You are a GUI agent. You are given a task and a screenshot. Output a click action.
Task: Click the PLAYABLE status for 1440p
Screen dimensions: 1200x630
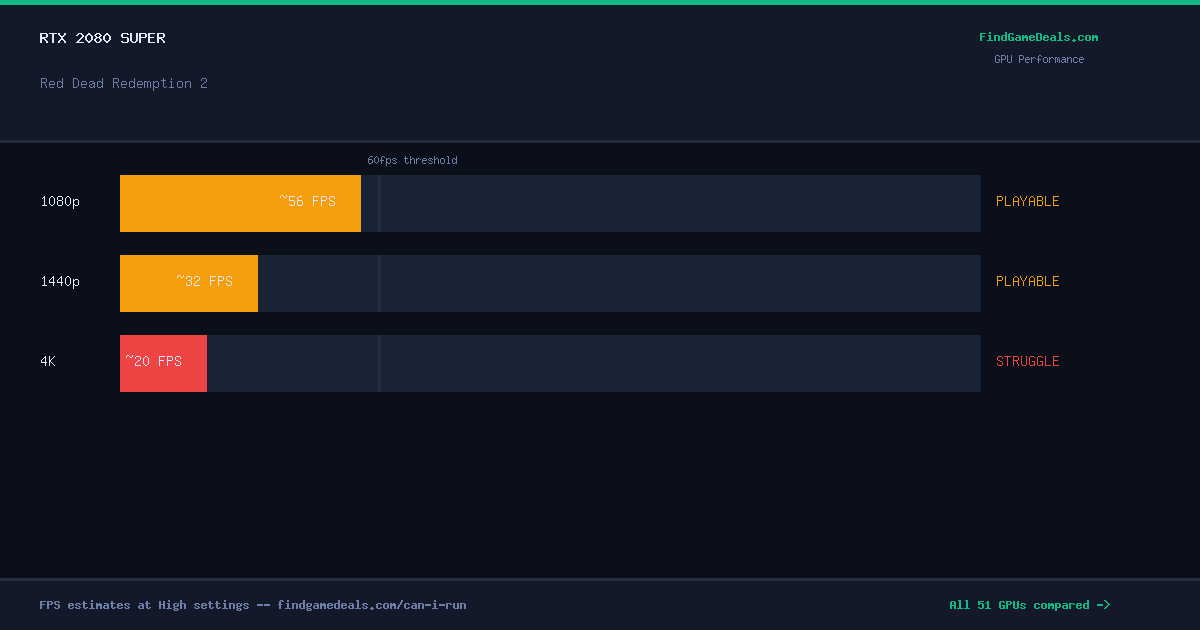(x=1027, y=281)
